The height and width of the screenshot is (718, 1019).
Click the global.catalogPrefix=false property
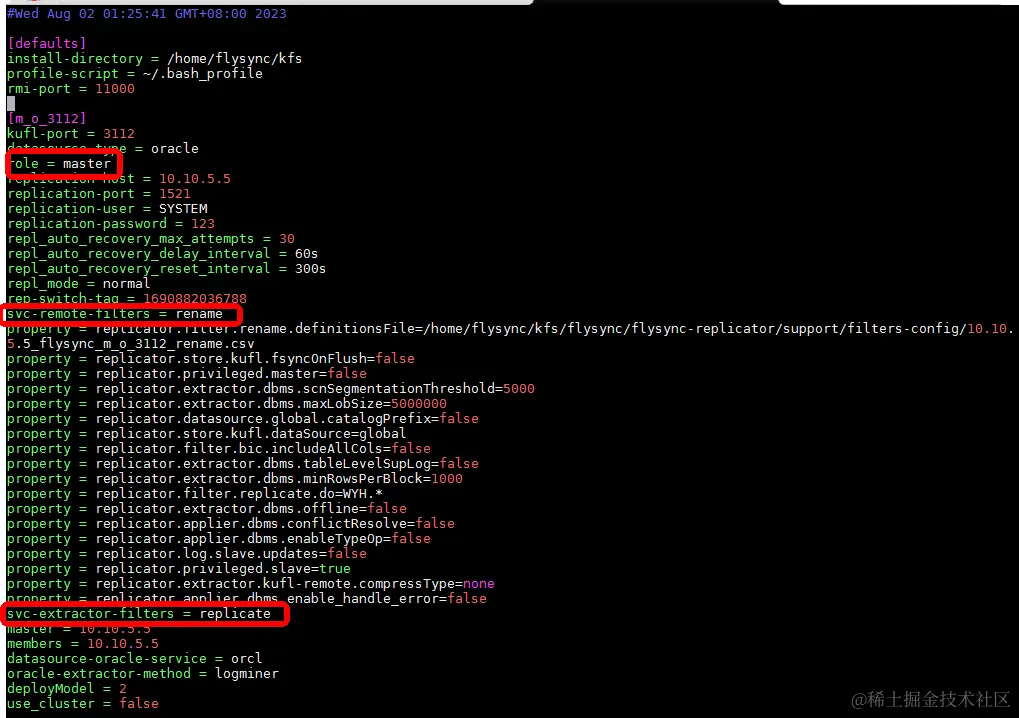(242, 418)
